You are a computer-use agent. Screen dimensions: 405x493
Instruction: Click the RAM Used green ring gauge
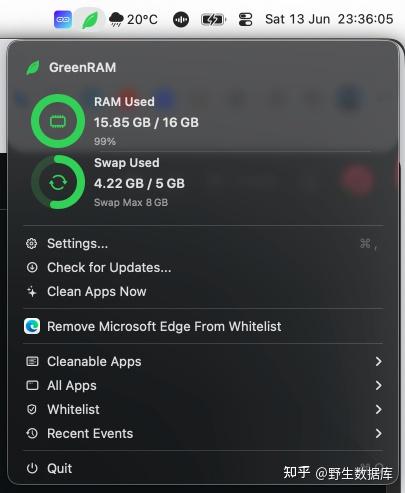58,121
